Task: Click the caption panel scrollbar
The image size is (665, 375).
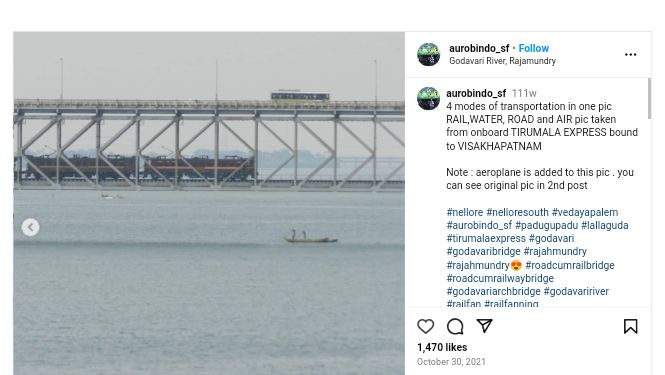Action: 649,98
